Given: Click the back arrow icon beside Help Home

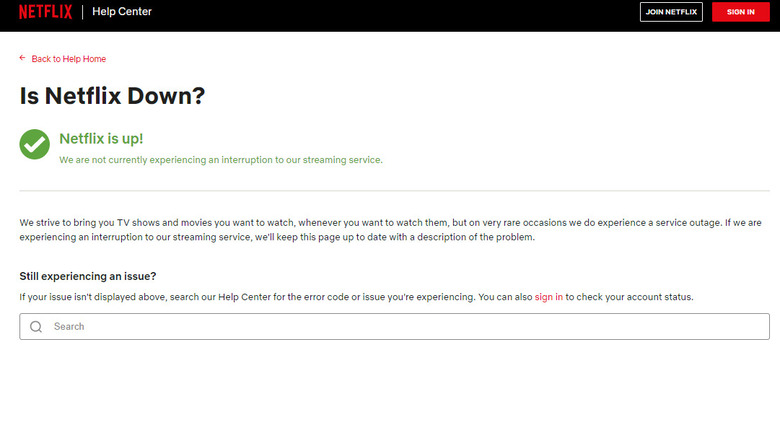Looking at the screenshot, I should point(22,58).
